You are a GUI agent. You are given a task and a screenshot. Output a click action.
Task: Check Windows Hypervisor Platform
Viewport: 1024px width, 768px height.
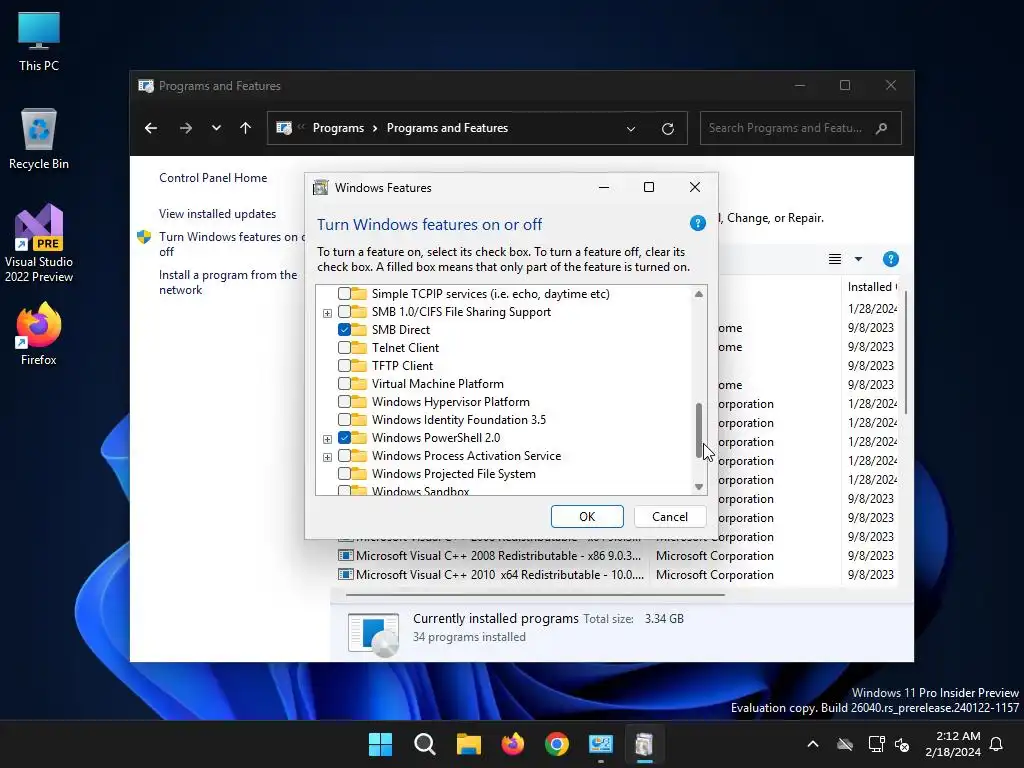click(x=344, y=402)
